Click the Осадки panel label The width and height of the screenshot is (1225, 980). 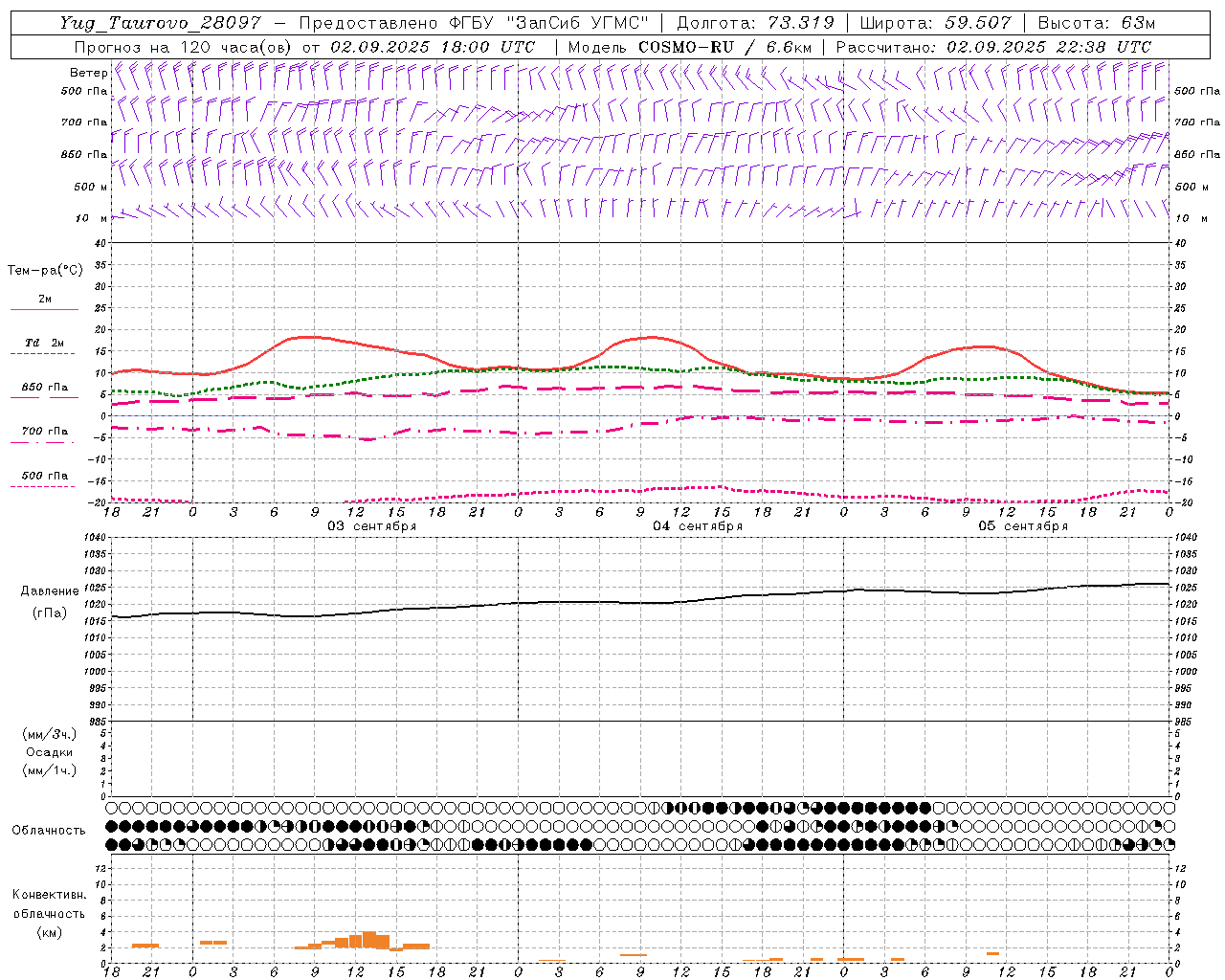(x=50, y=752)
